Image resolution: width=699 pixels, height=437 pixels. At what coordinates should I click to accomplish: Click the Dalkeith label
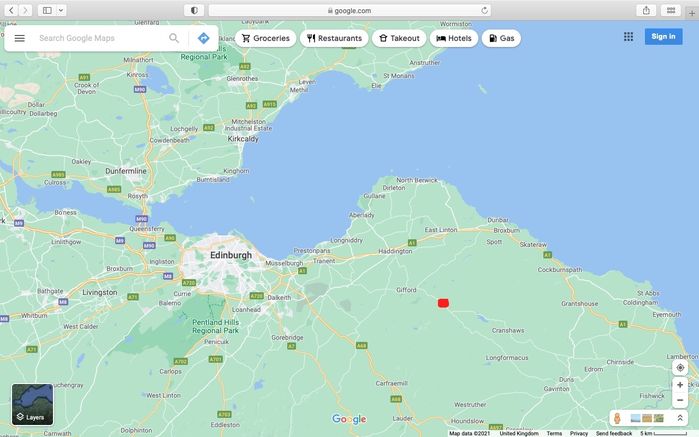[x=279, y=297]
